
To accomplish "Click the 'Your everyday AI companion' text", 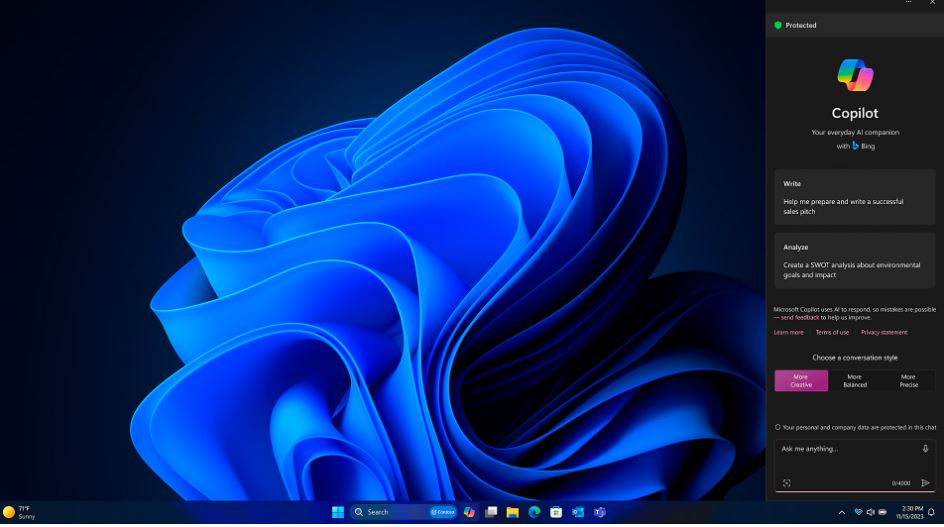I will 855,133.
